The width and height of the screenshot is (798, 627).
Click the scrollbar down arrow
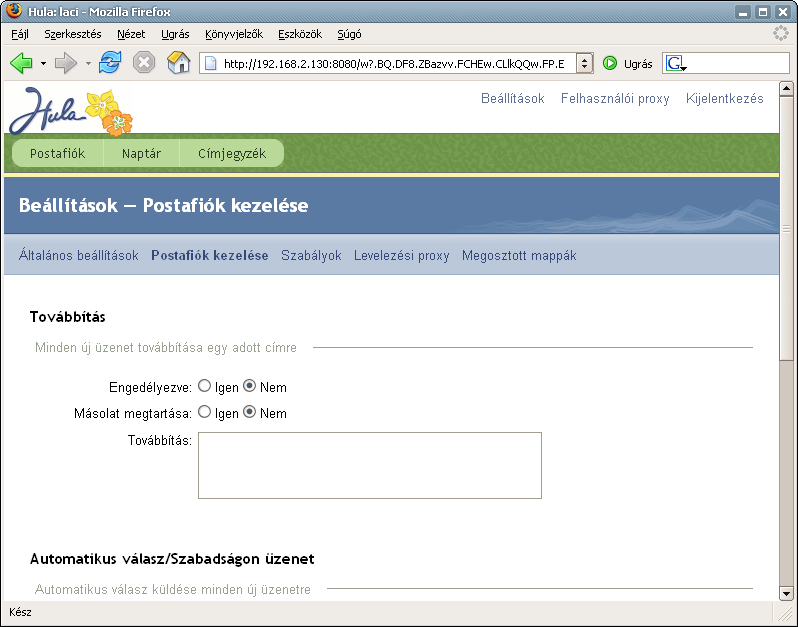click(x=786, y=593)
